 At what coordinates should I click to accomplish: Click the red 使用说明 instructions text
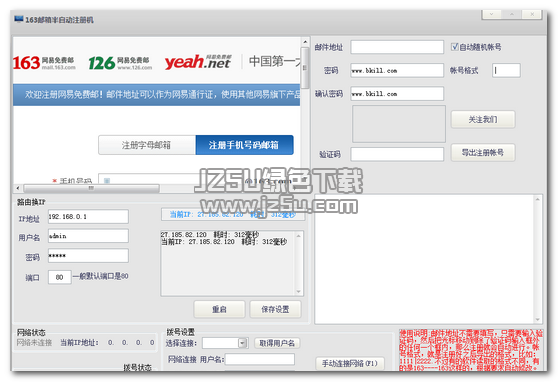coord(470,350)
